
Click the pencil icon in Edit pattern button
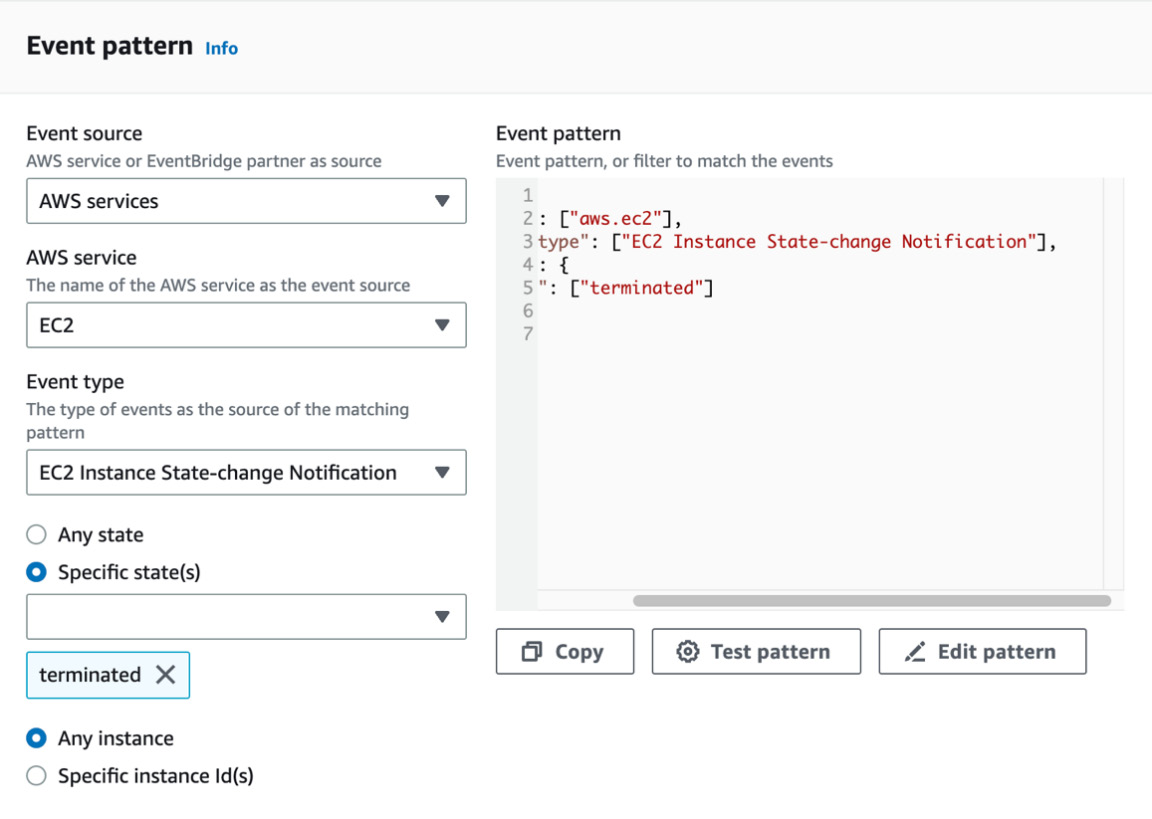click(x=915, y=652)
